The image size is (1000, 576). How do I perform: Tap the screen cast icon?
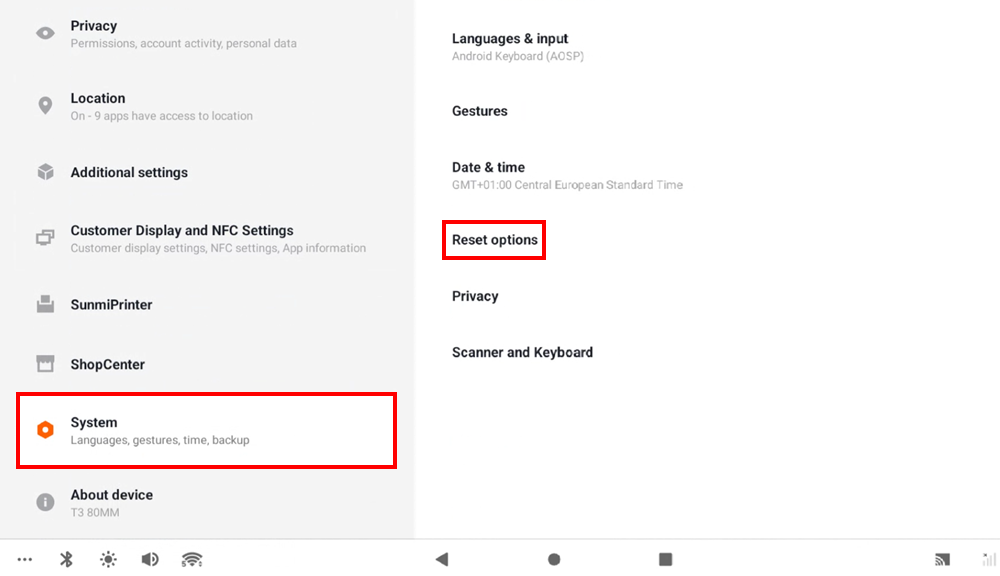tap(942, 559)
